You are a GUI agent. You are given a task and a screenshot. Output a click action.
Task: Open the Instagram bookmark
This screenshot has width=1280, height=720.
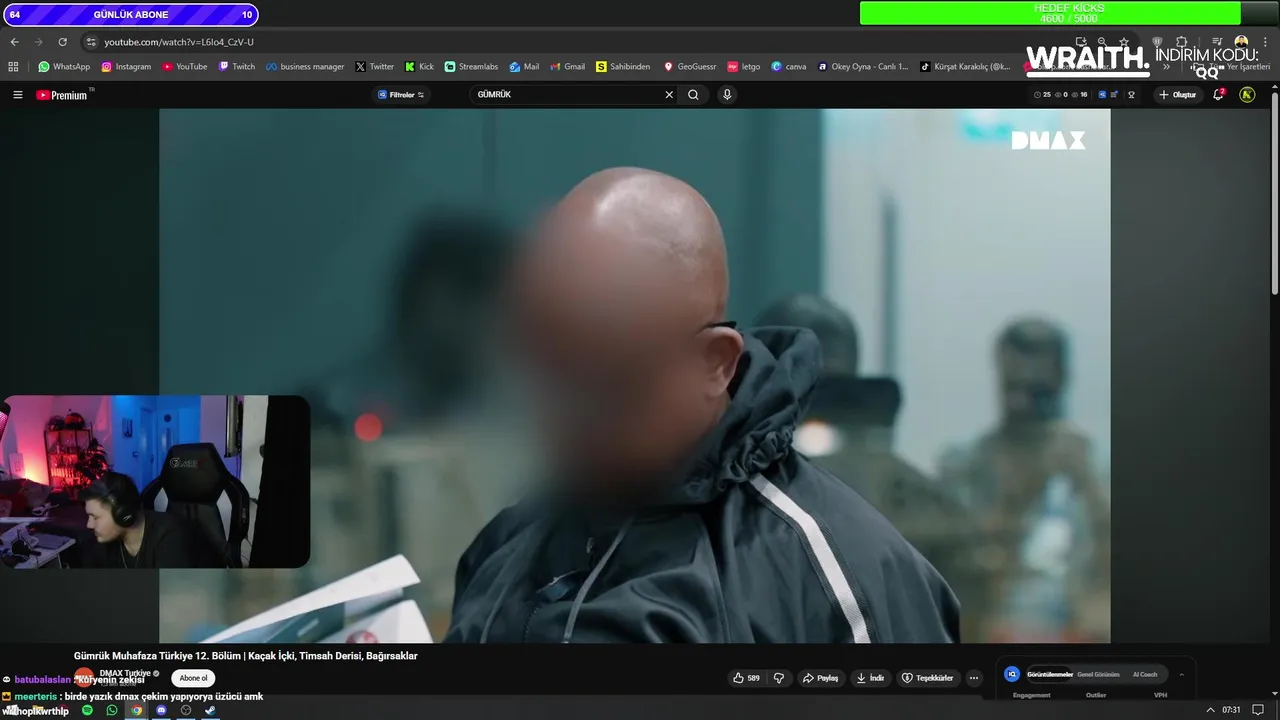tap(125, 67)
